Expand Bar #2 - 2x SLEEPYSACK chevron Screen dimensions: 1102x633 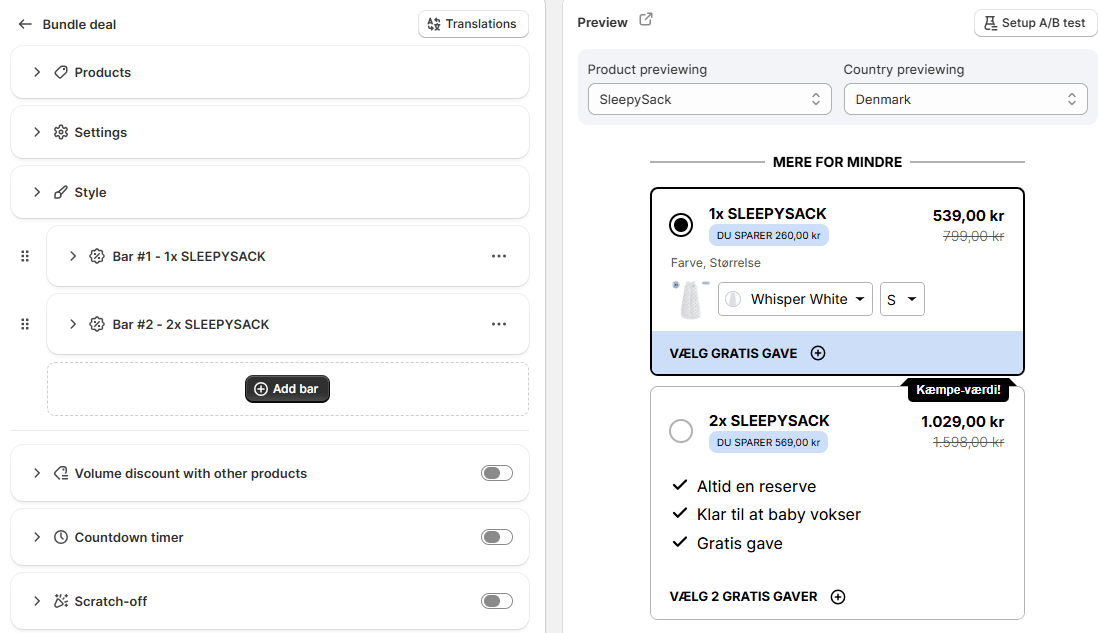tap(72, 324)
